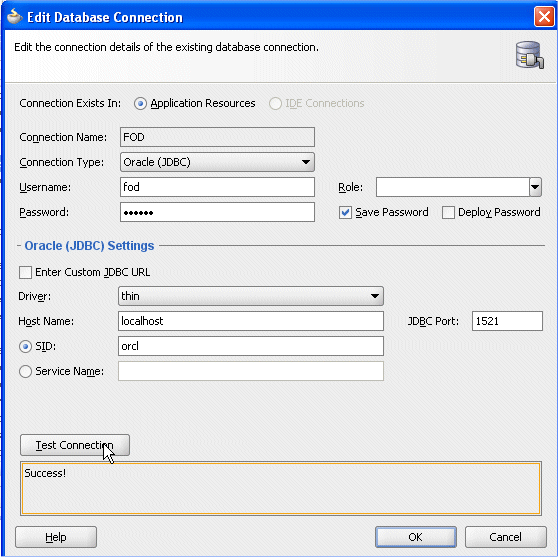Click the JDBC Port field showing 1521
This screenshot has height=557, width=558.
tap(507, 321)
